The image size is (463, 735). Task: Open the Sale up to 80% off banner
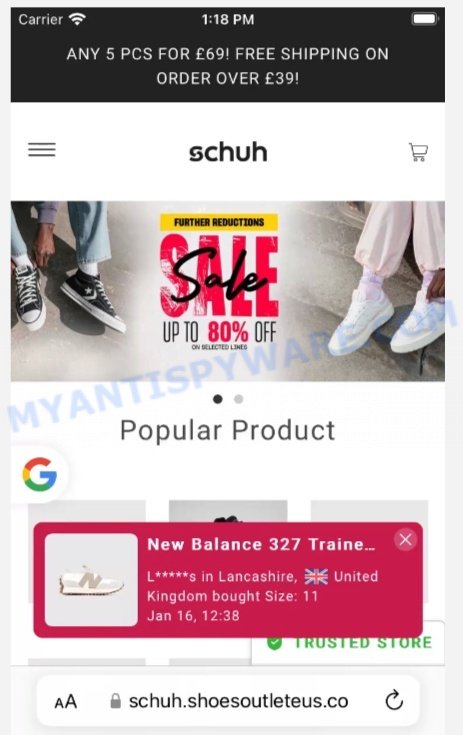pos(228,291)
